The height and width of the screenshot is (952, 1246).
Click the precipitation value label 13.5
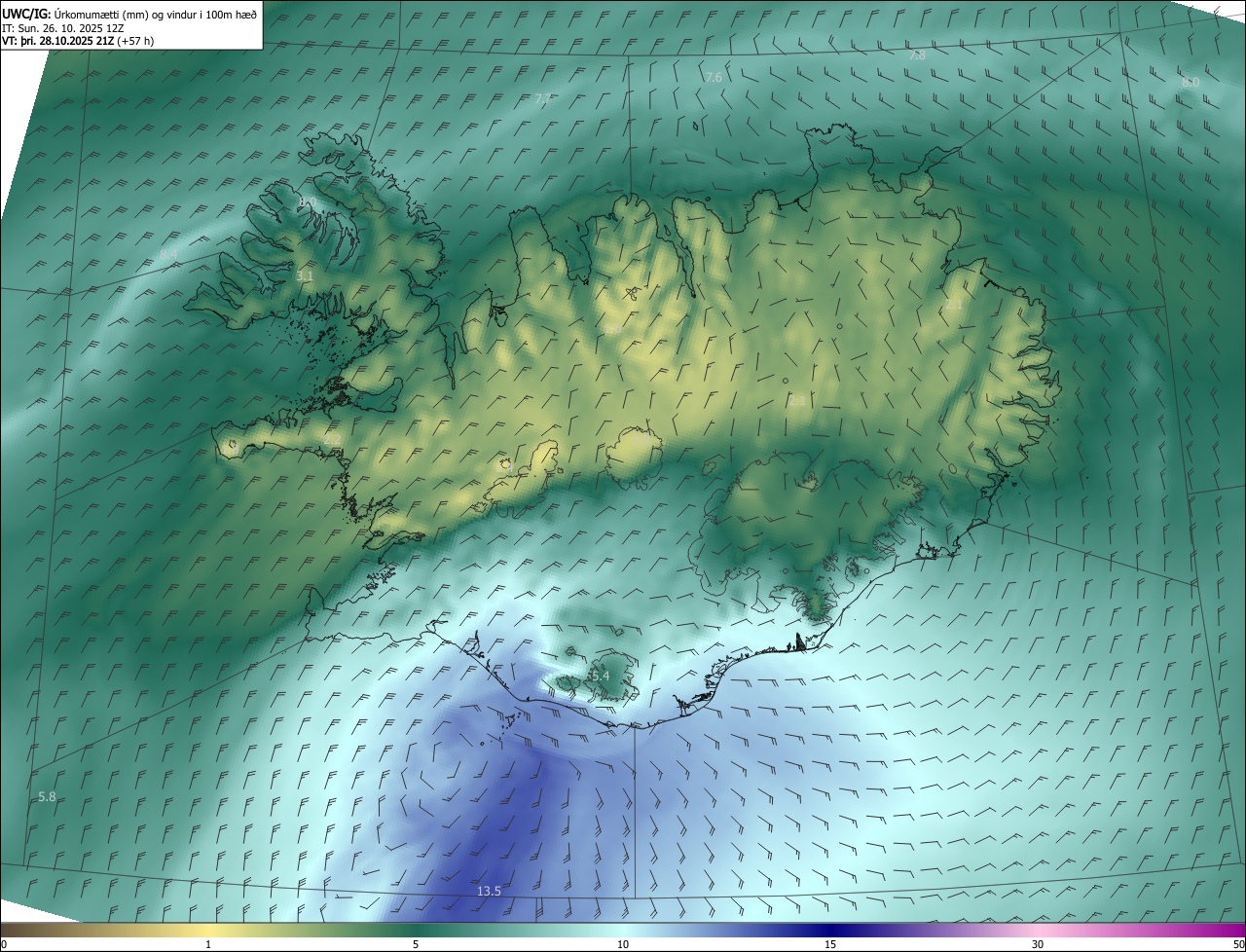point(489,891)
